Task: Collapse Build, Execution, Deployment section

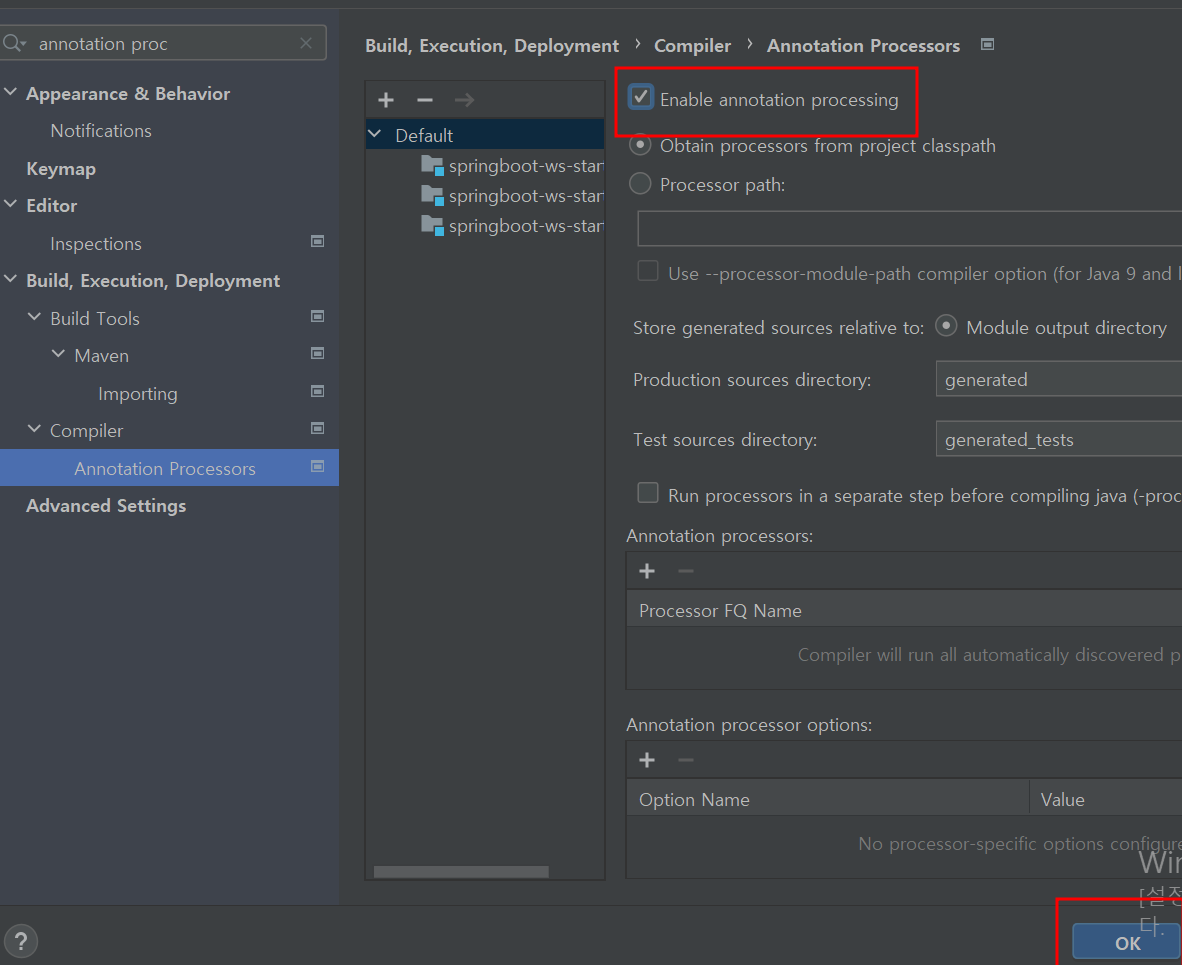Action: coord(11,280)
